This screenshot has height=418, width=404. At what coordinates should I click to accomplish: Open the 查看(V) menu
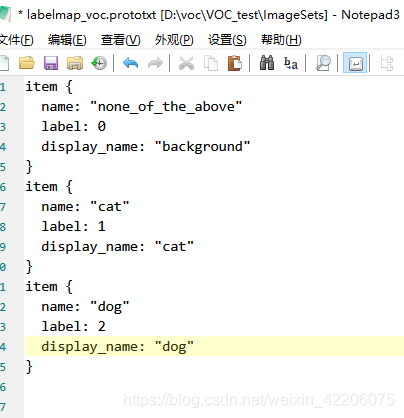click(x=121, y=40)
